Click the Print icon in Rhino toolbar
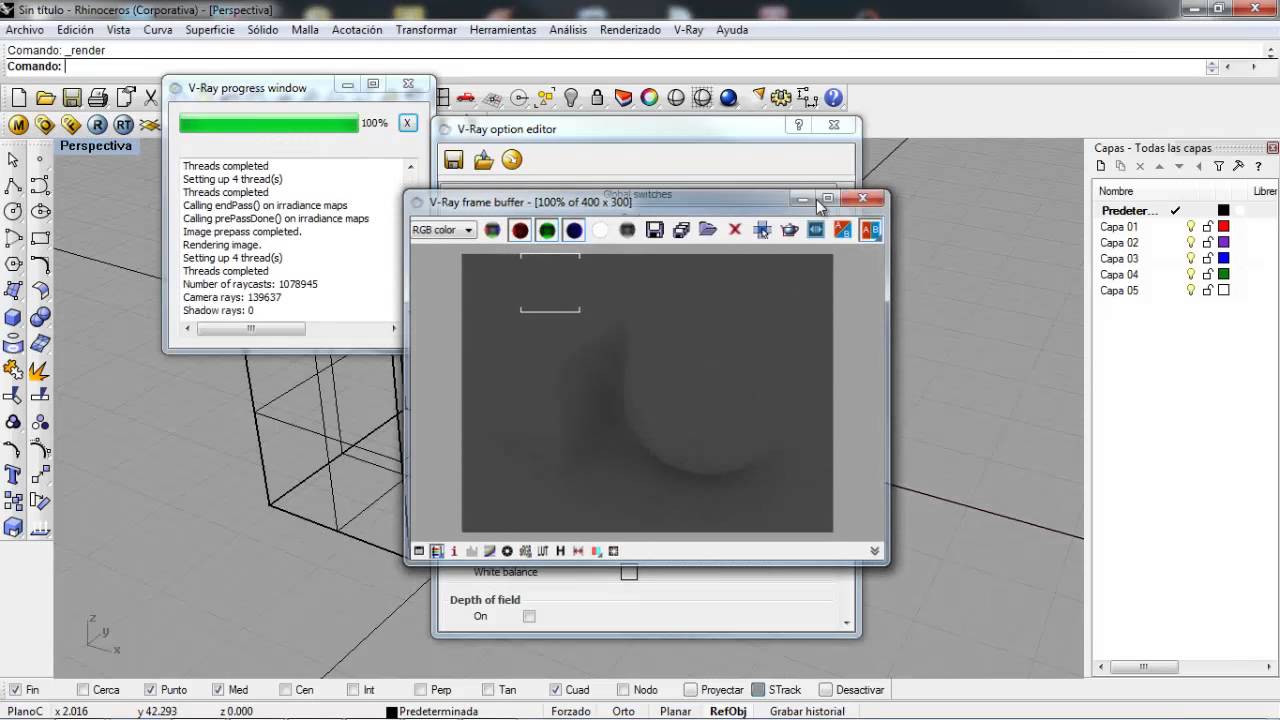Screen dimensions: 1280x720 (98, 98)
